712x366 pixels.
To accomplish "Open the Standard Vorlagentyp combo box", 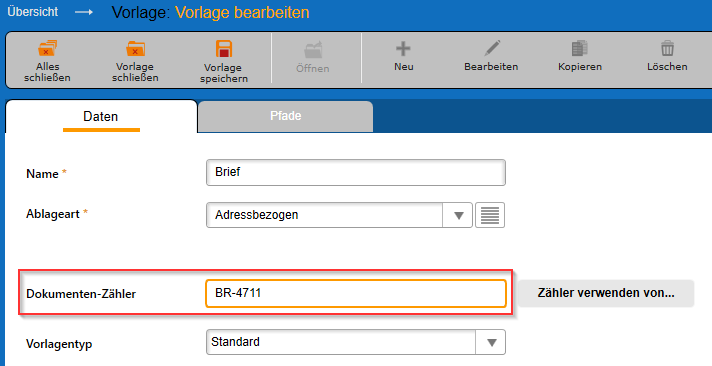I will coord(356,342).
